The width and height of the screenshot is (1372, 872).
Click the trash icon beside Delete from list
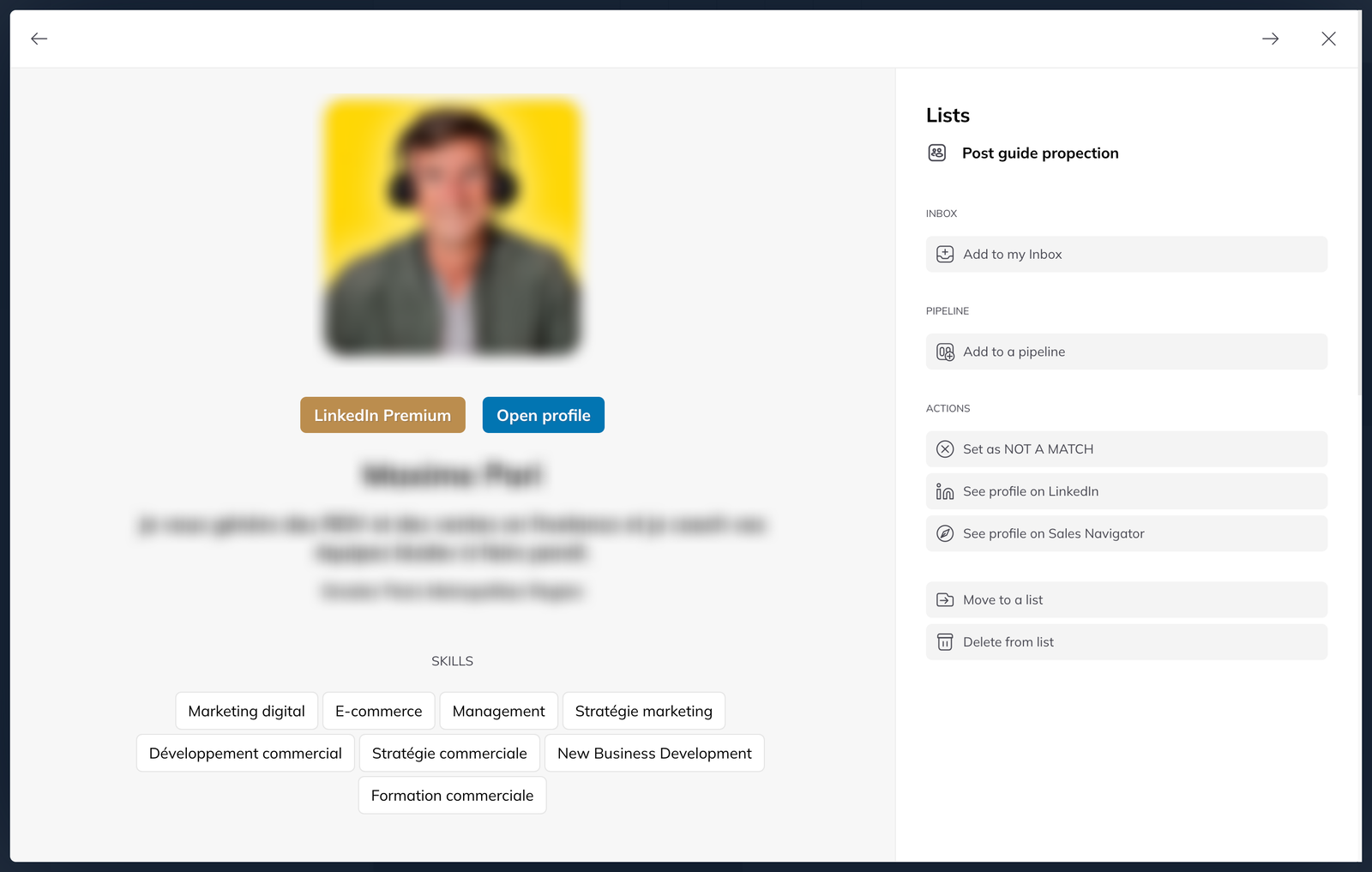point(945,642)
